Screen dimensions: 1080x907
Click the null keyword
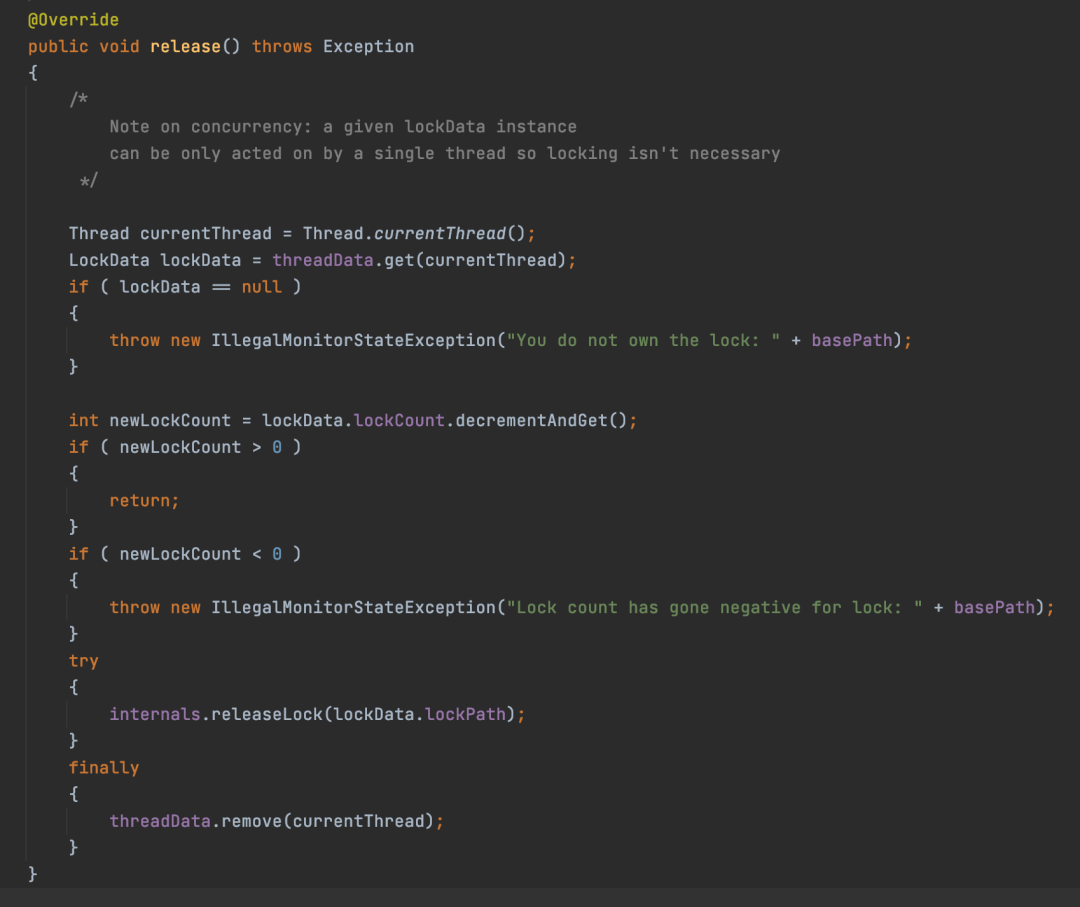point(262,287)
